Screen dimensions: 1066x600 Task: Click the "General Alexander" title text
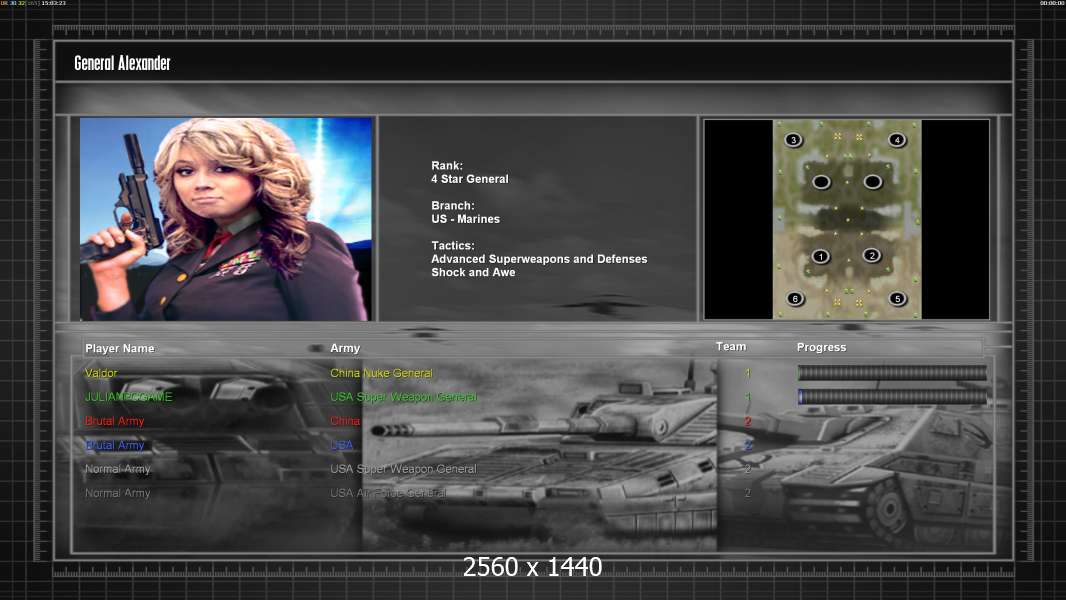(x=122, y=63)
